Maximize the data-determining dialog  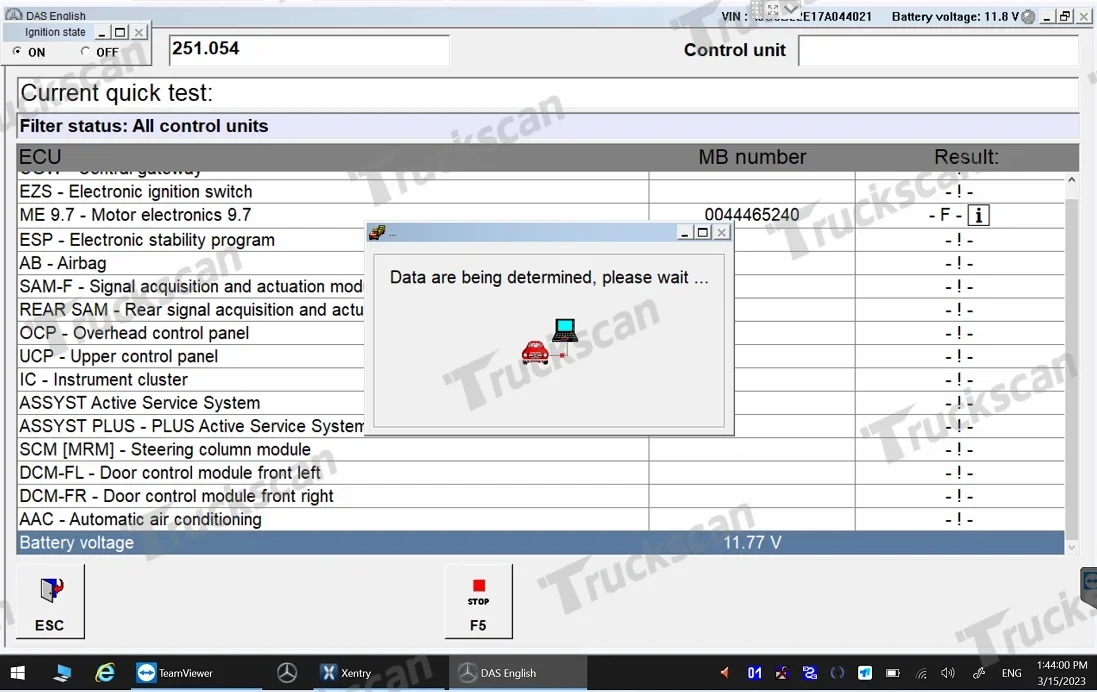coord(703,232)
